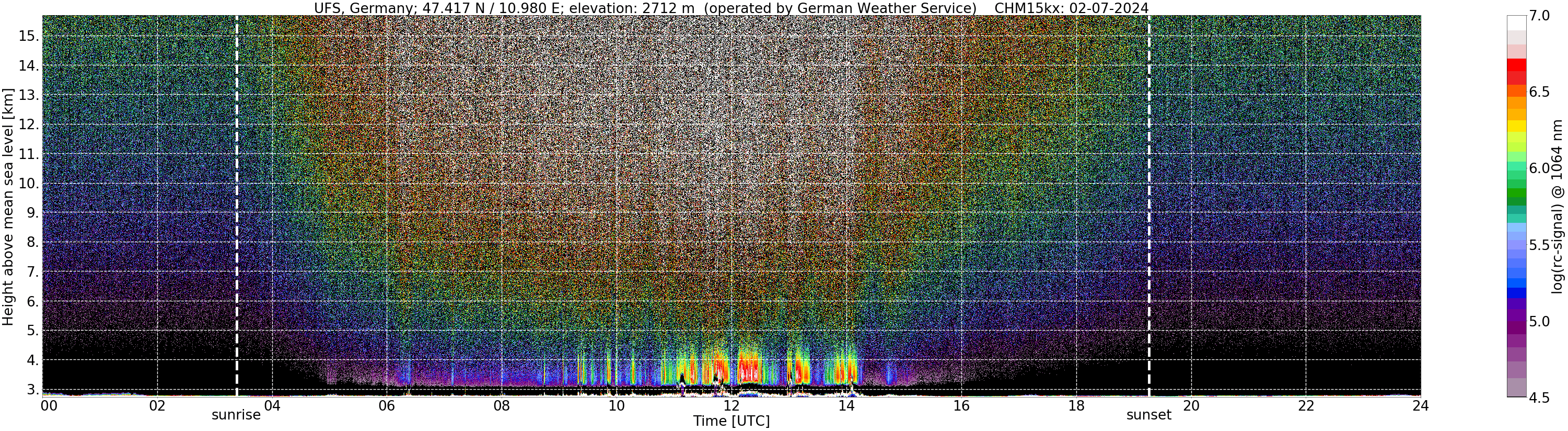Click the x-axis tick label '20'

click(1191, 406)
